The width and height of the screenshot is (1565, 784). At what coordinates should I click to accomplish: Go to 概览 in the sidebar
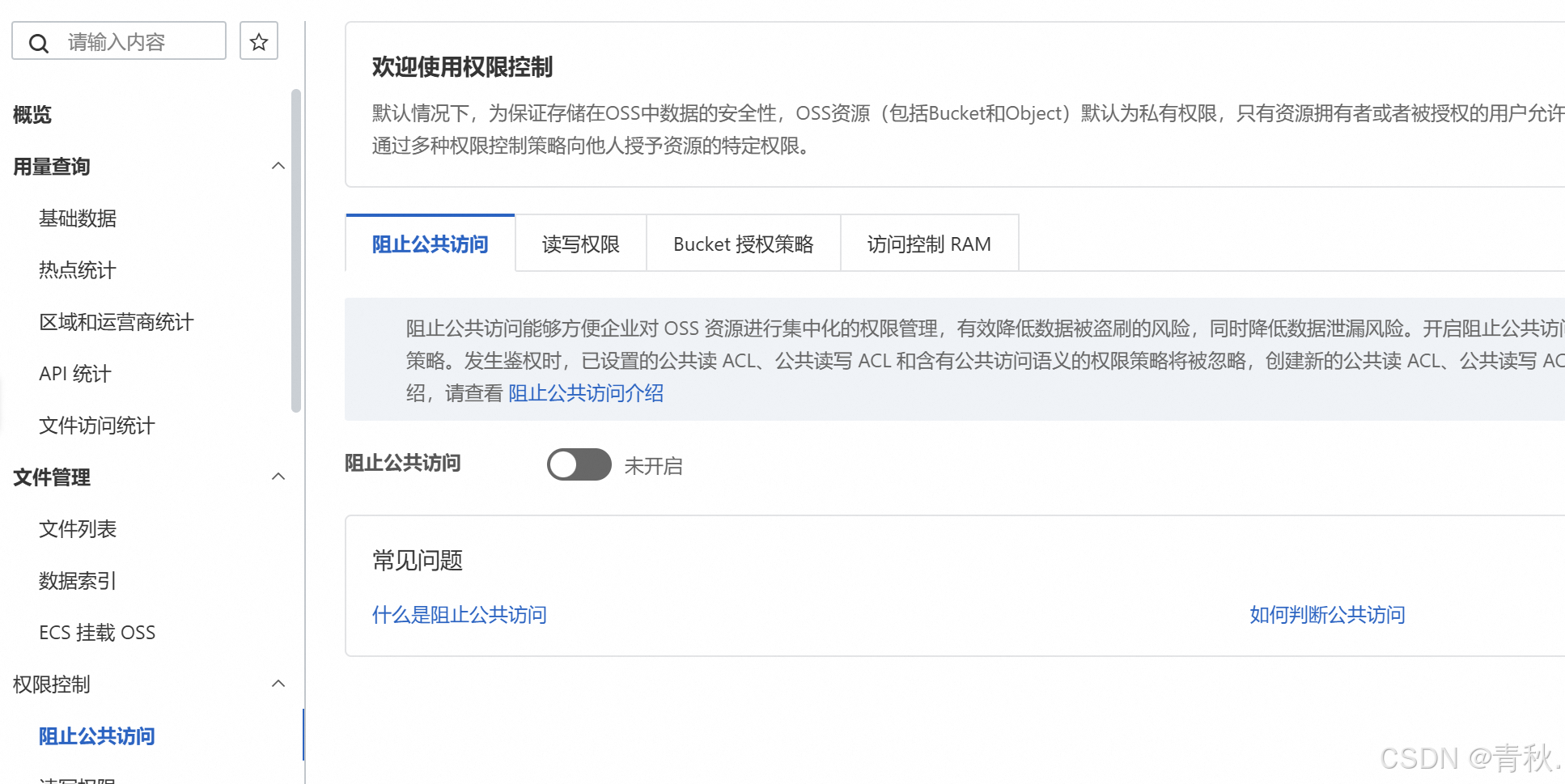(x=32, y=115)
